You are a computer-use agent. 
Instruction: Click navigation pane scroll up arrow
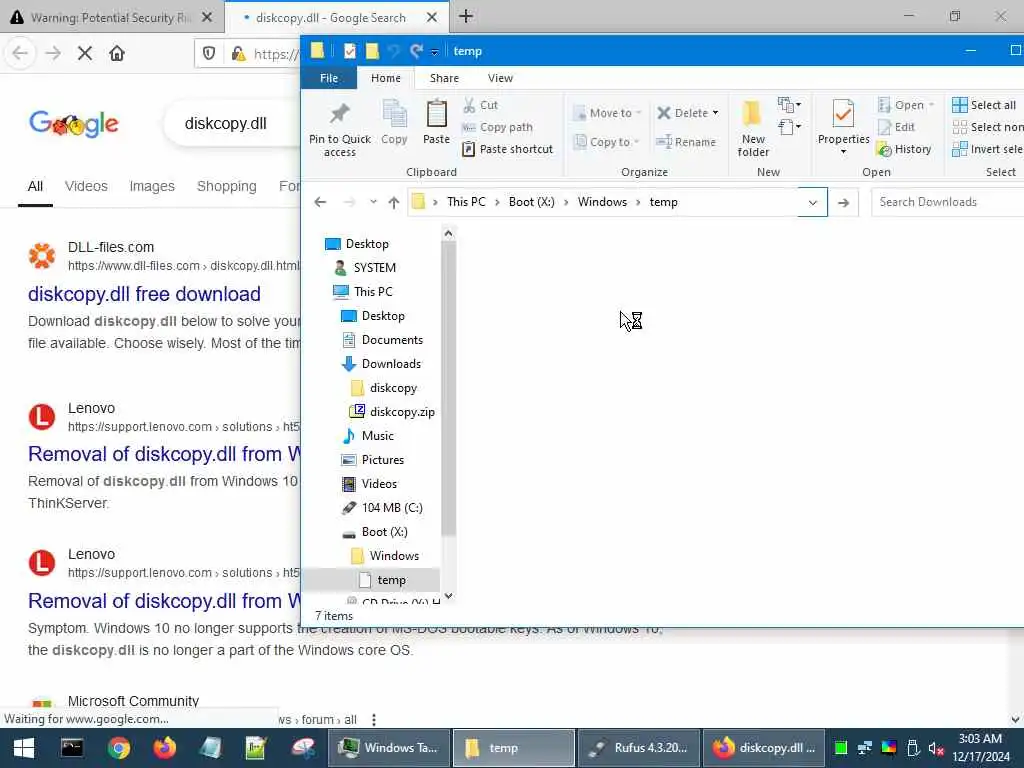[x=448, y=233]
